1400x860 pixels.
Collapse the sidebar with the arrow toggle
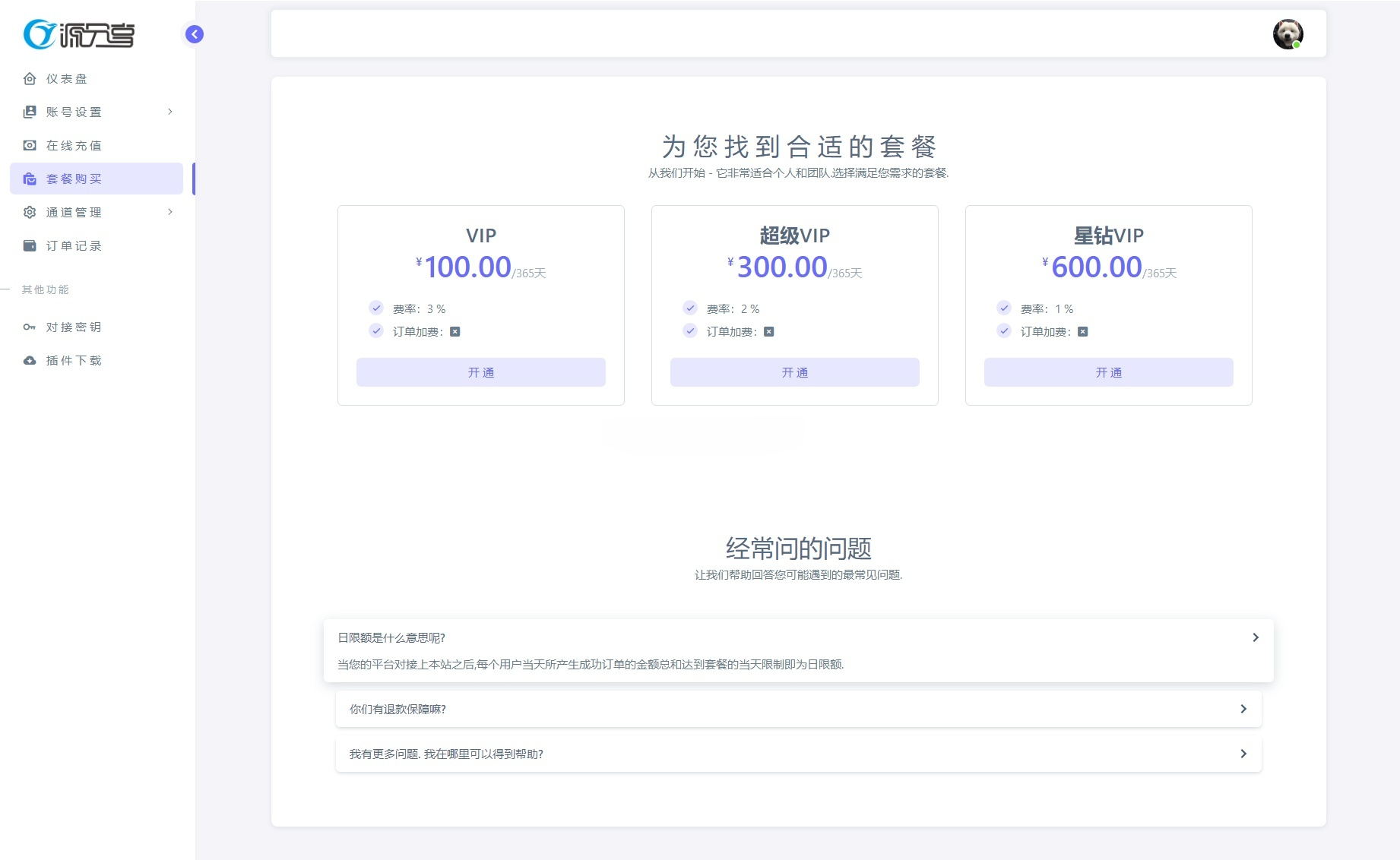[x=194, y=34]
